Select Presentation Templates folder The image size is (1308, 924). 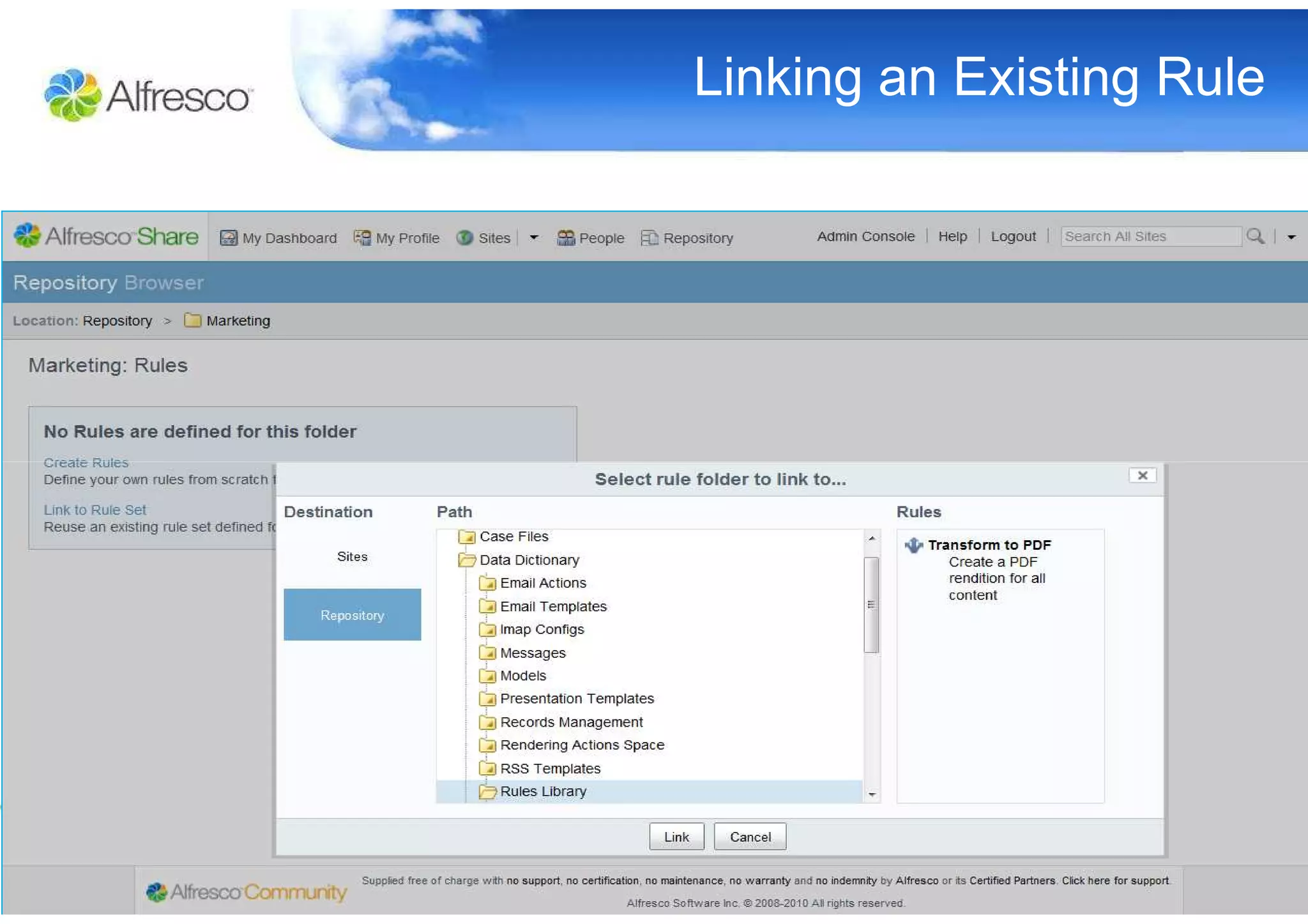pyautogui.click(x=577, y=699)
